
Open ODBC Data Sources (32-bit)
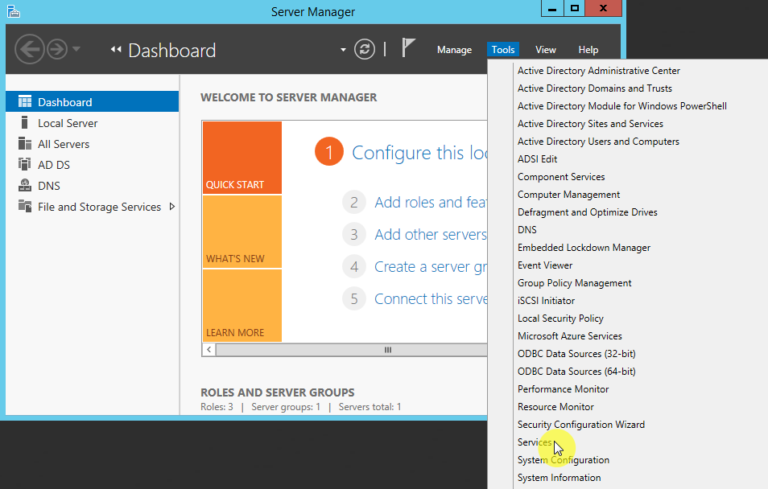[576, 353]
